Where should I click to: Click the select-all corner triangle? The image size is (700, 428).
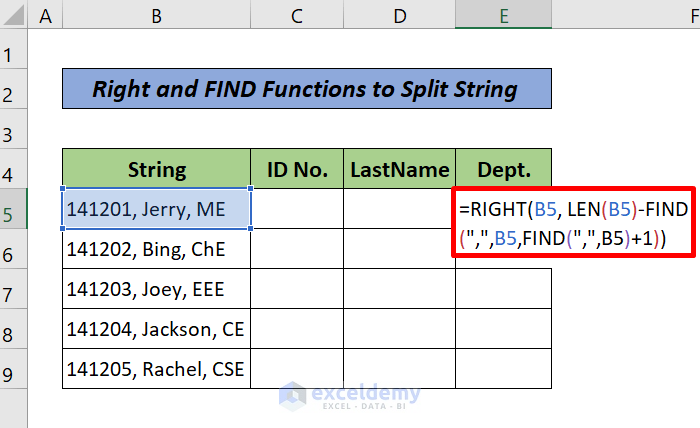(x=14, y=16)
